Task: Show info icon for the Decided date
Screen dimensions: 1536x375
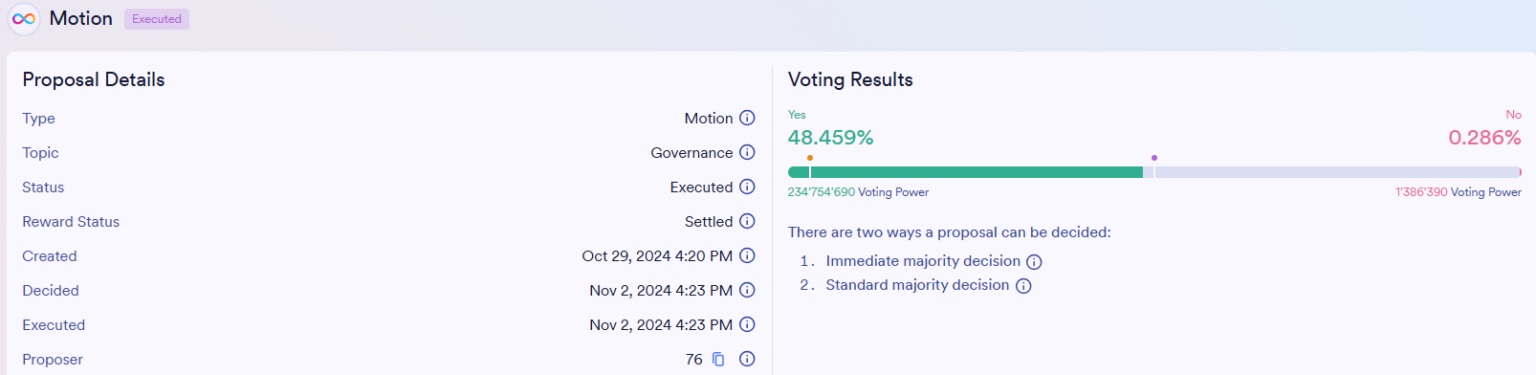Action: coord(747,291)
